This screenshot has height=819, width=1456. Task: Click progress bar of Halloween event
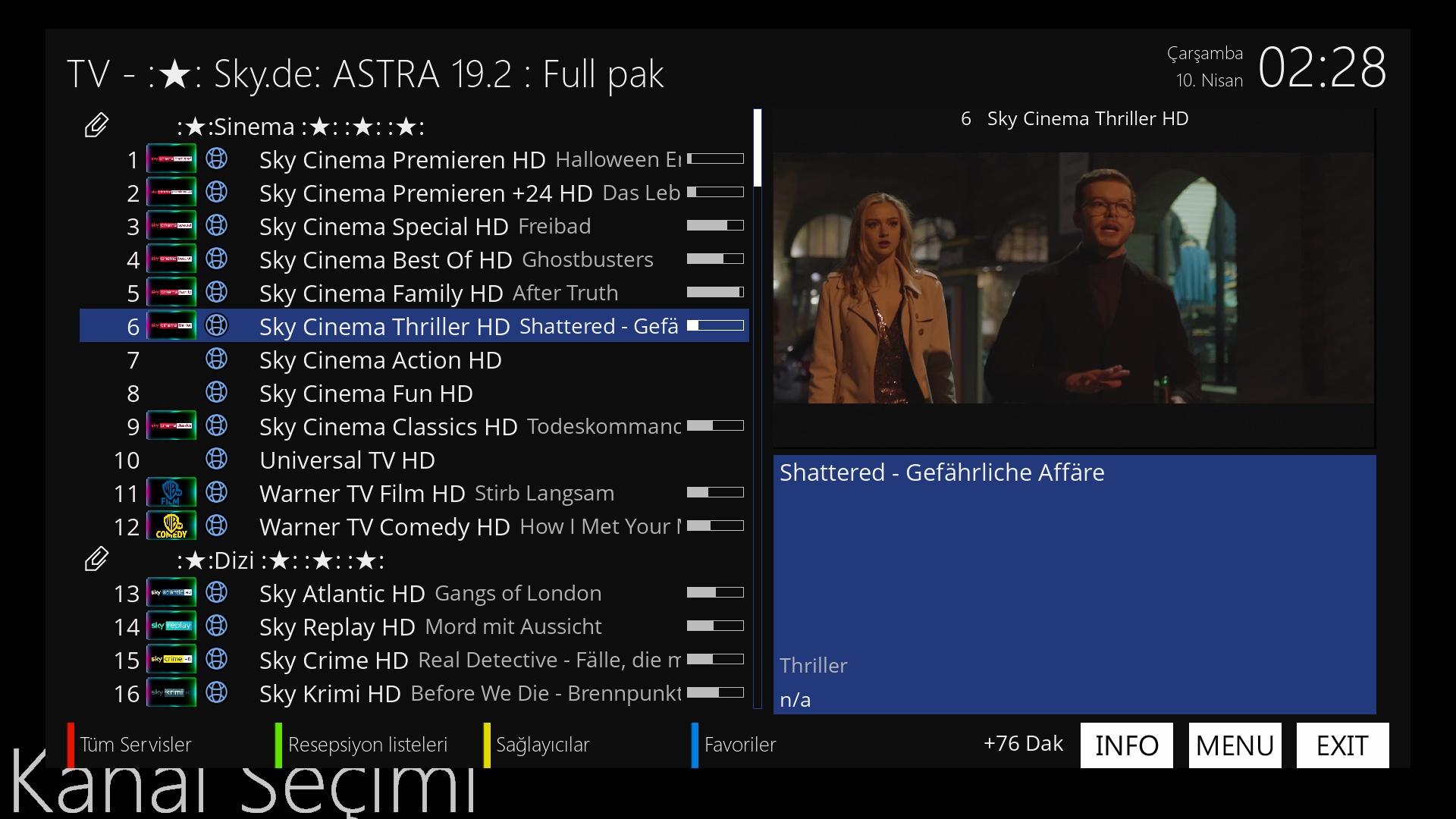(x=715, y=159)
